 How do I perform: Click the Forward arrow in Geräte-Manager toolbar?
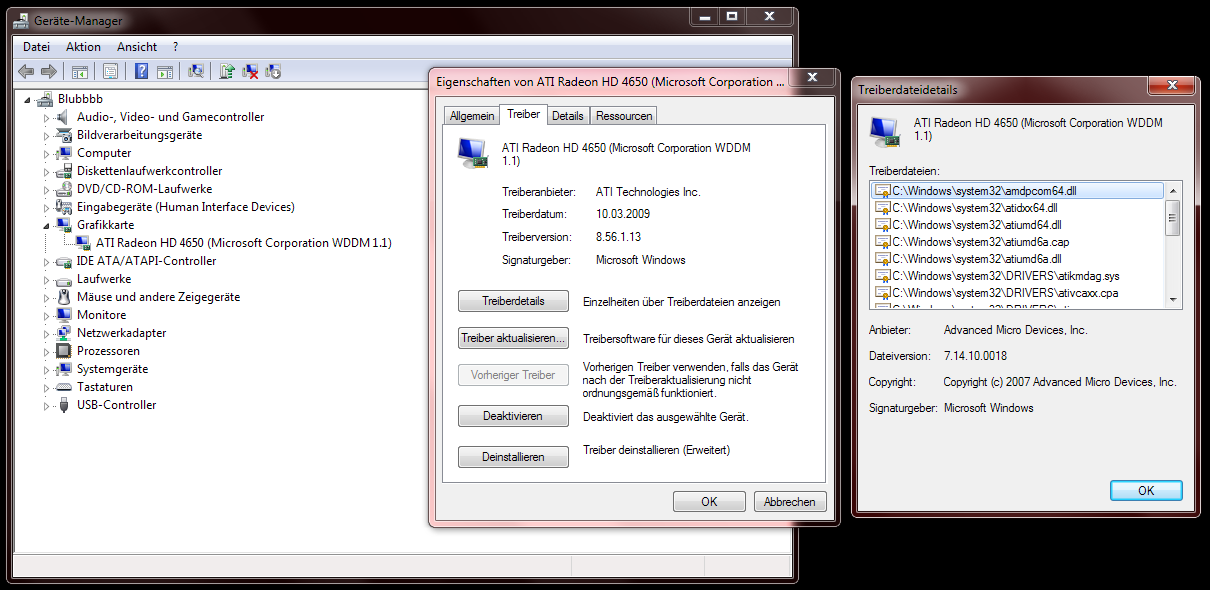48,71
